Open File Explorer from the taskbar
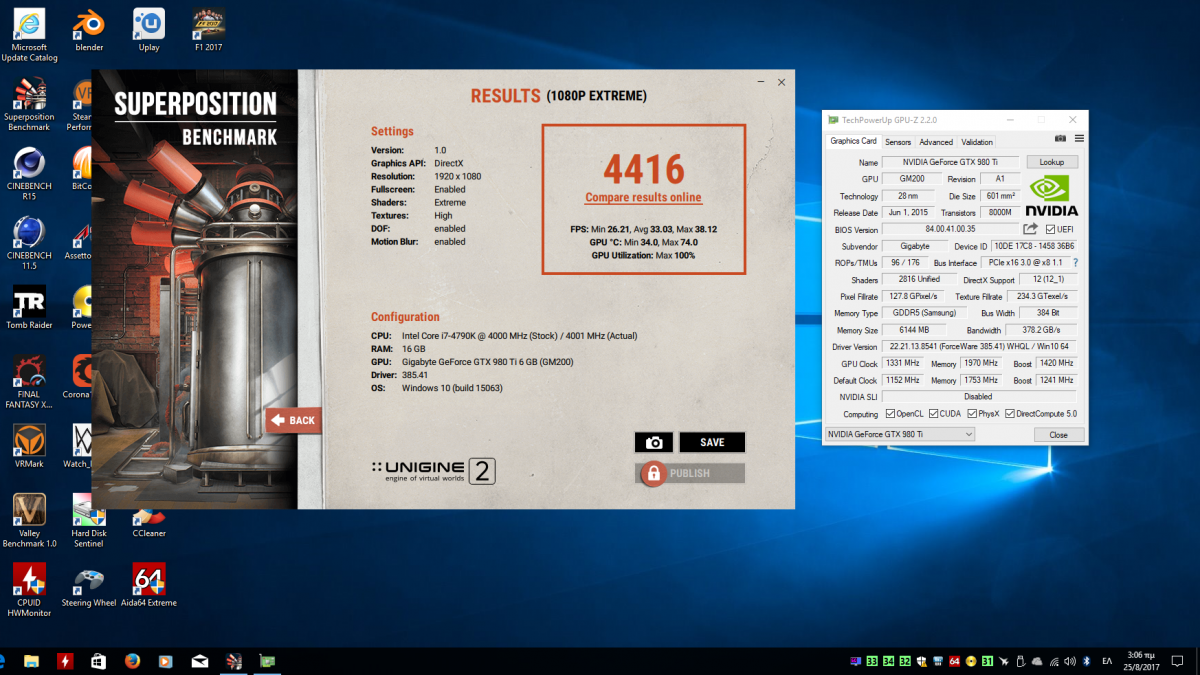This screenshot has width=1200, height=675. [31, 661]
